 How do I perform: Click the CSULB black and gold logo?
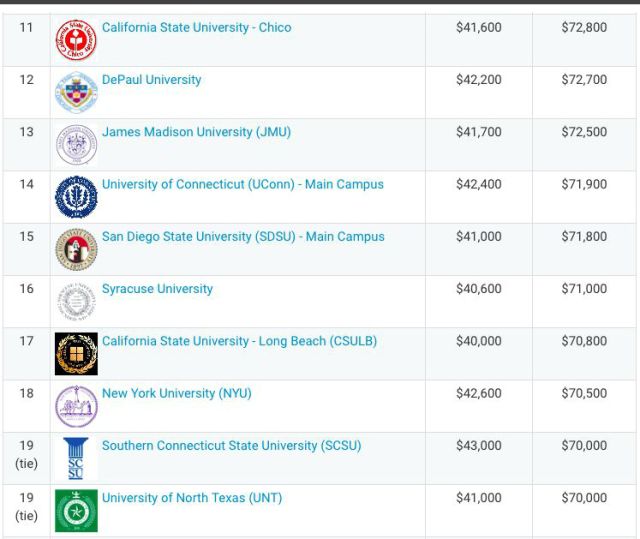[76, 353]
